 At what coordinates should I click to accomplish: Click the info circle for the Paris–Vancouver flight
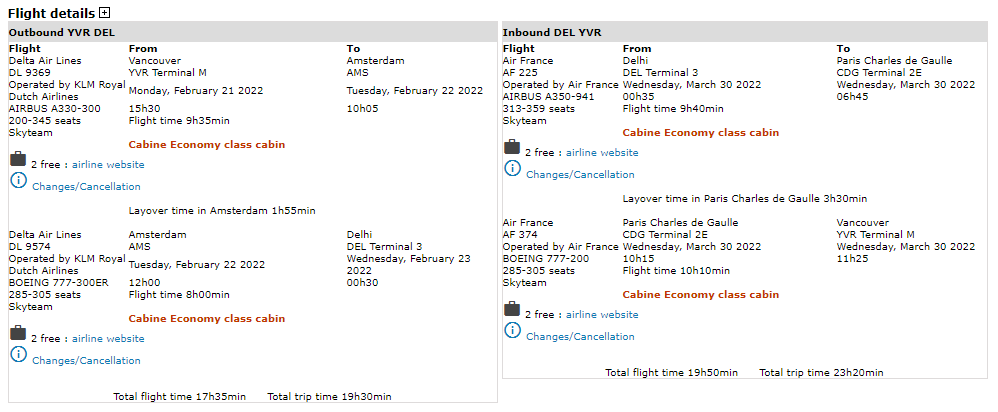click(x=512, y=331)
